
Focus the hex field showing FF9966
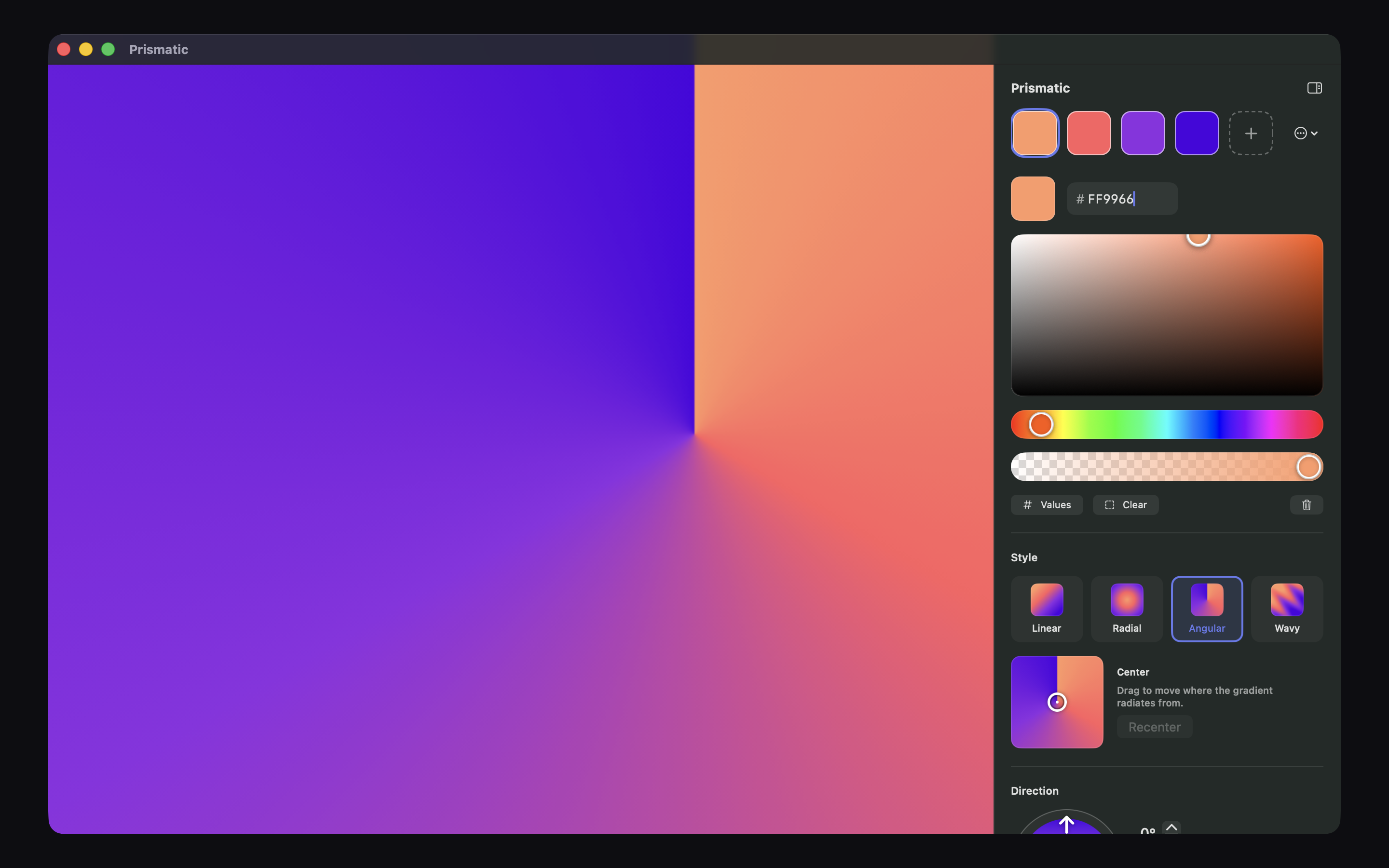1122,199
